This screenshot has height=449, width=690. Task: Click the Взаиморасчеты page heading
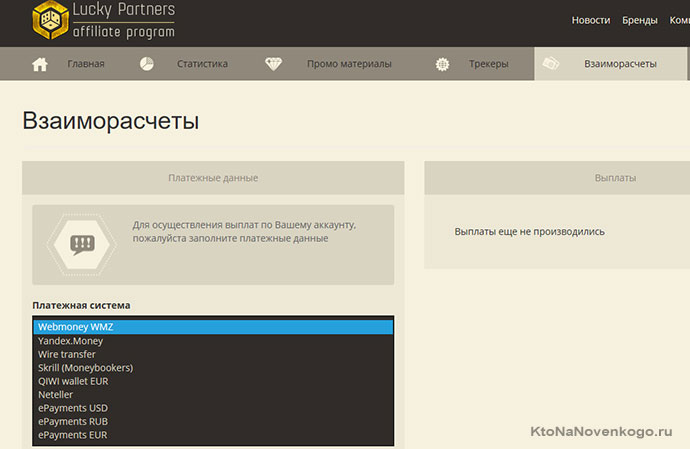point(110,121)
